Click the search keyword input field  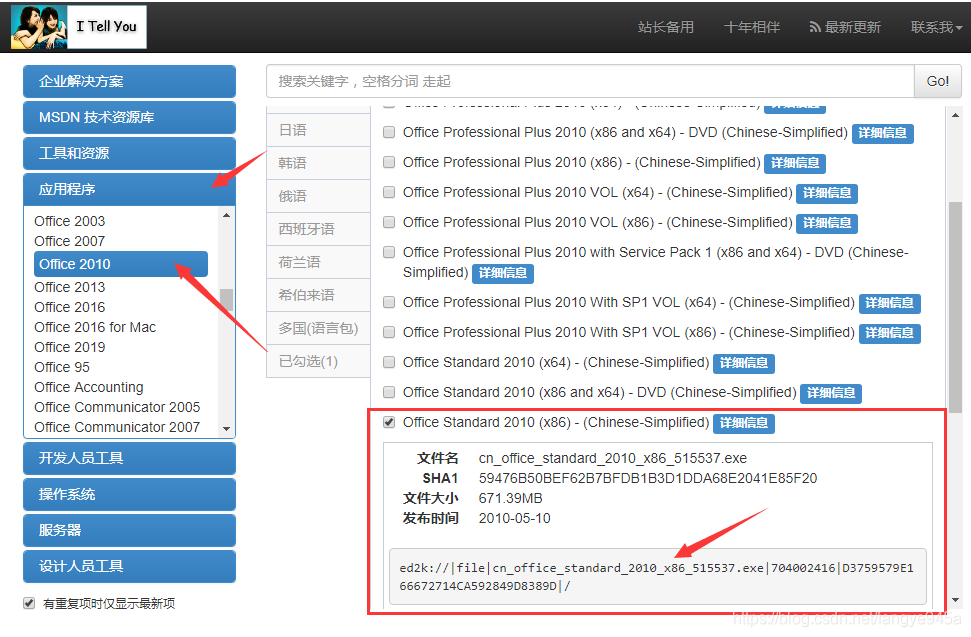[590, 81]
